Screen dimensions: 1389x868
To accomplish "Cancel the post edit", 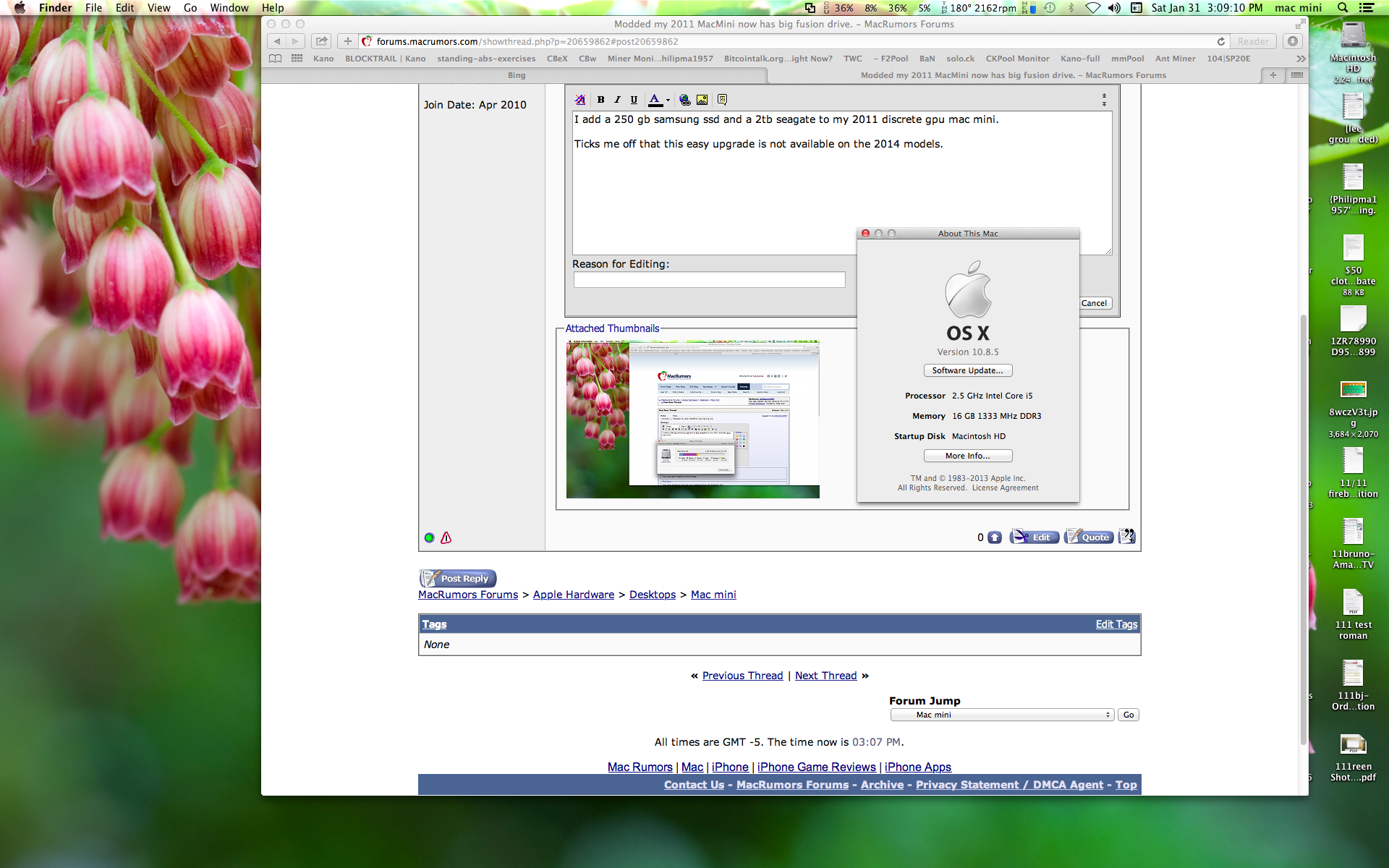I will (x=1094, y=303).
